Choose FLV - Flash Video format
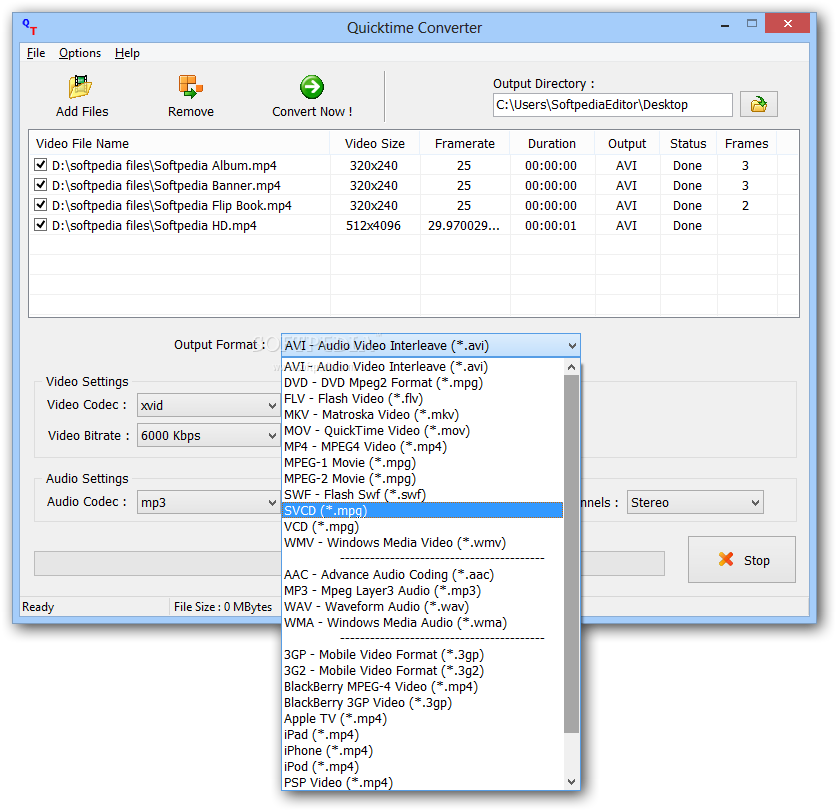Viewport: 837px width, 811px height. coord(423,399)
